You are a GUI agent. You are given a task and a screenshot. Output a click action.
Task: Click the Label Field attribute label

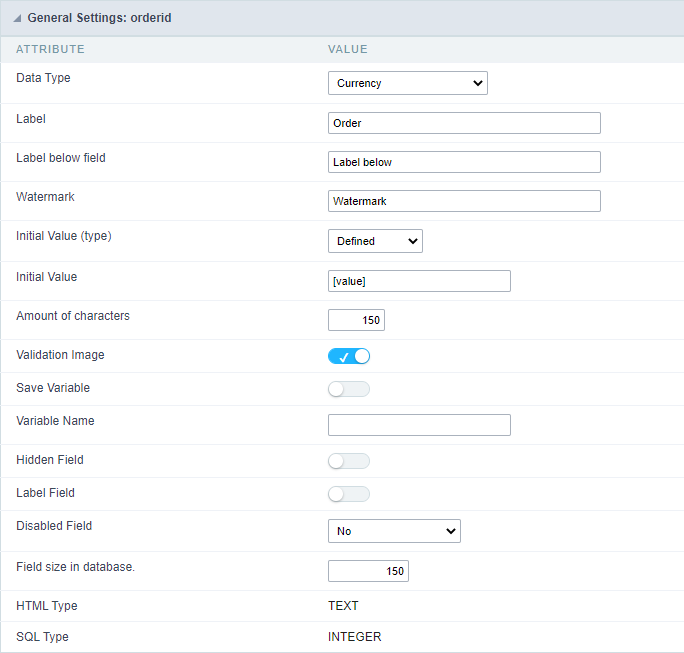[x=45, y=493]
